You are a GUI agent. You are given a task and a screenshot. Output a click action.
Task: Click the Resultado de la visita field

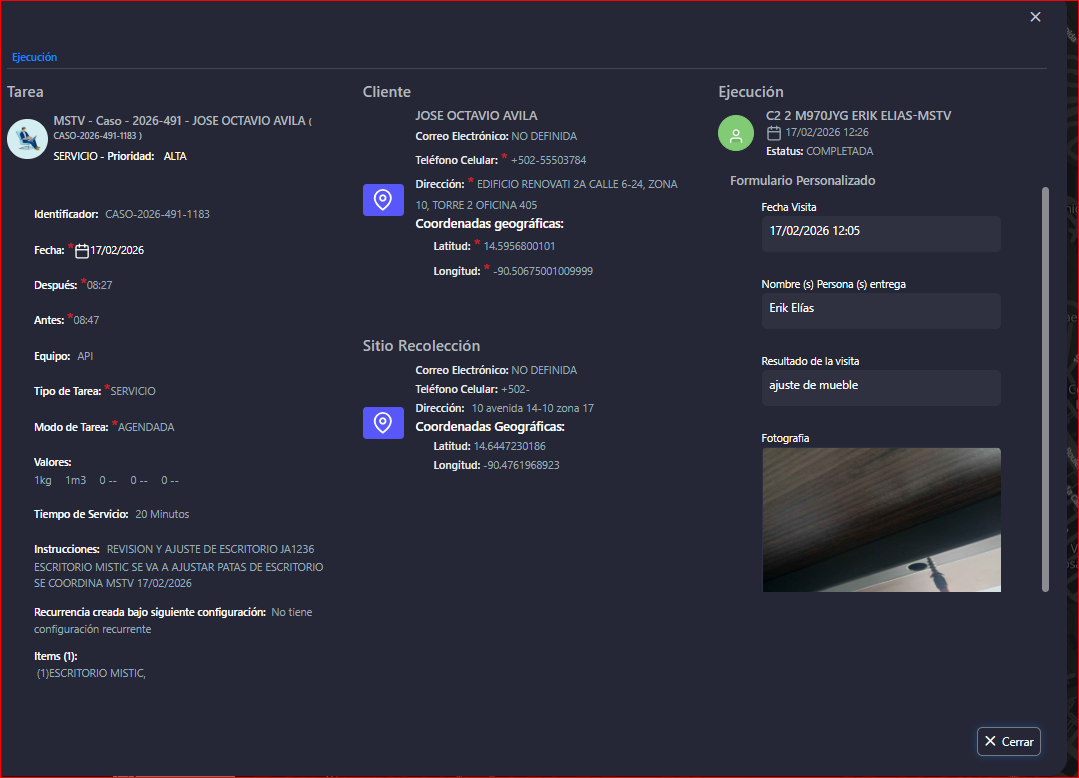pos(880,386)
